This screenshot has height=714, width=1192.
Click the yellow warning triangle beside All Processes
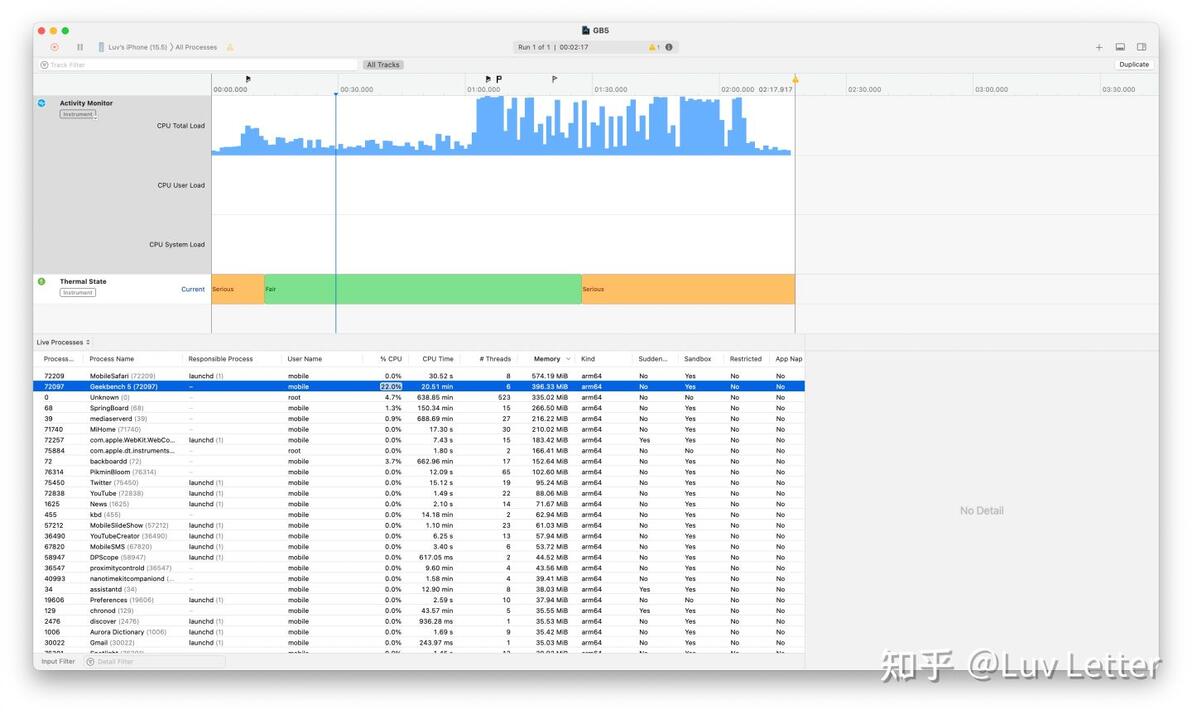[230, 47]
